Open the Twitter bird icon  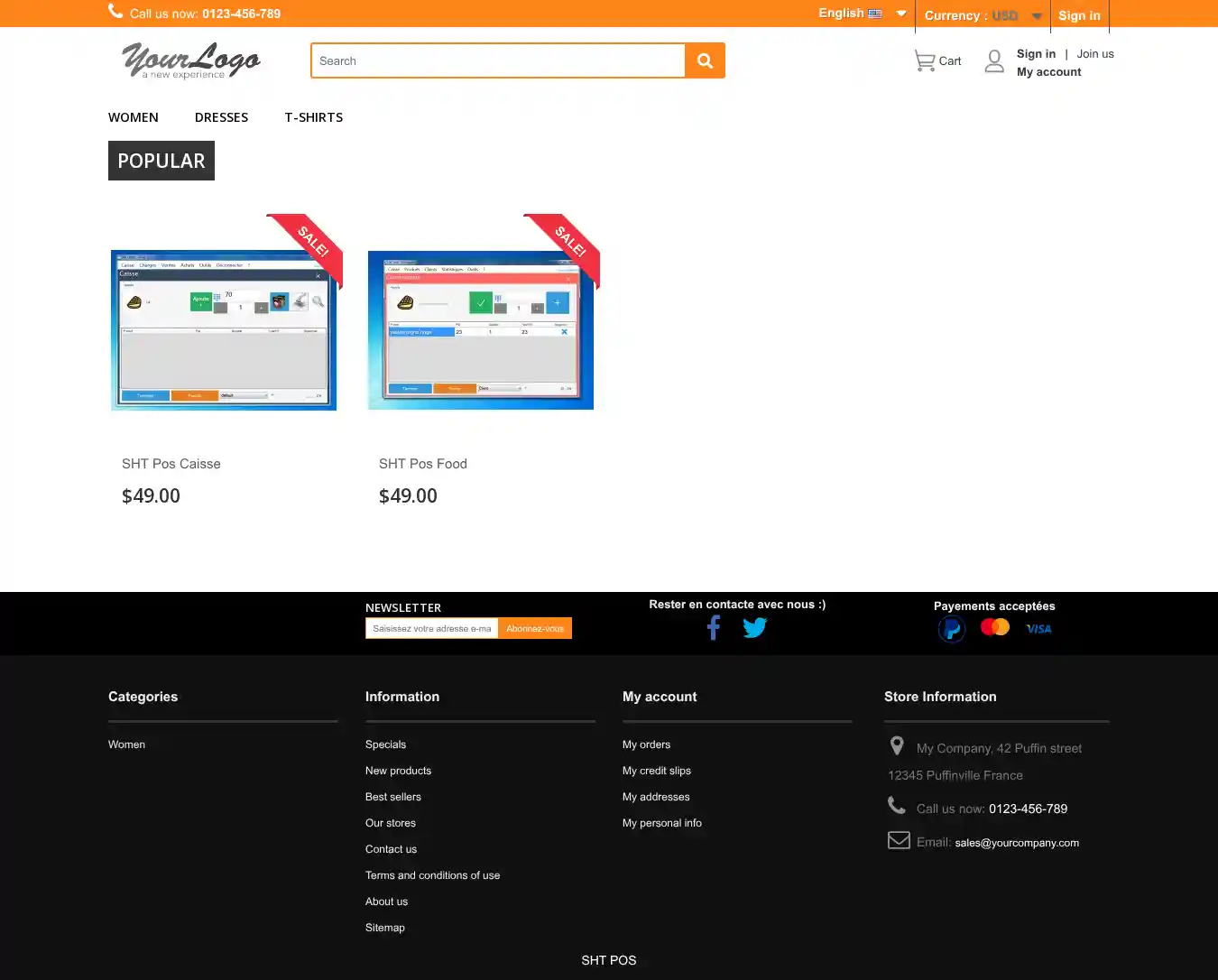pos(754,627)
